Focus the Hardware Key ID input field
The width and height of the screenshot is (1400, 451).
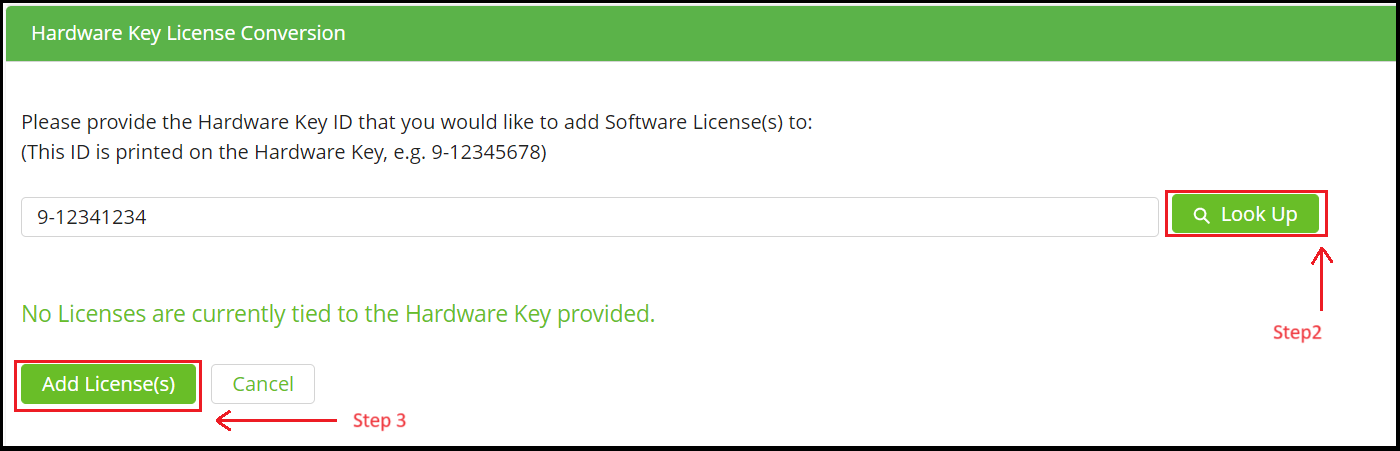pos(589,216)
